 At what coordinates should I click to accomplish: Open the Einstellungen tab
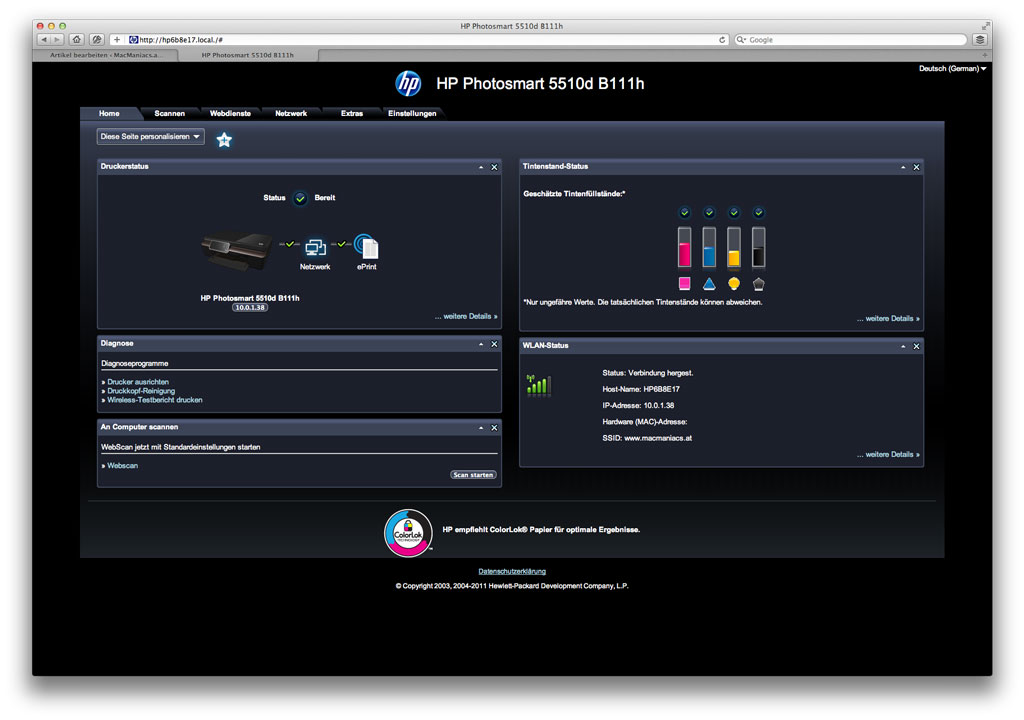point(412,114)
